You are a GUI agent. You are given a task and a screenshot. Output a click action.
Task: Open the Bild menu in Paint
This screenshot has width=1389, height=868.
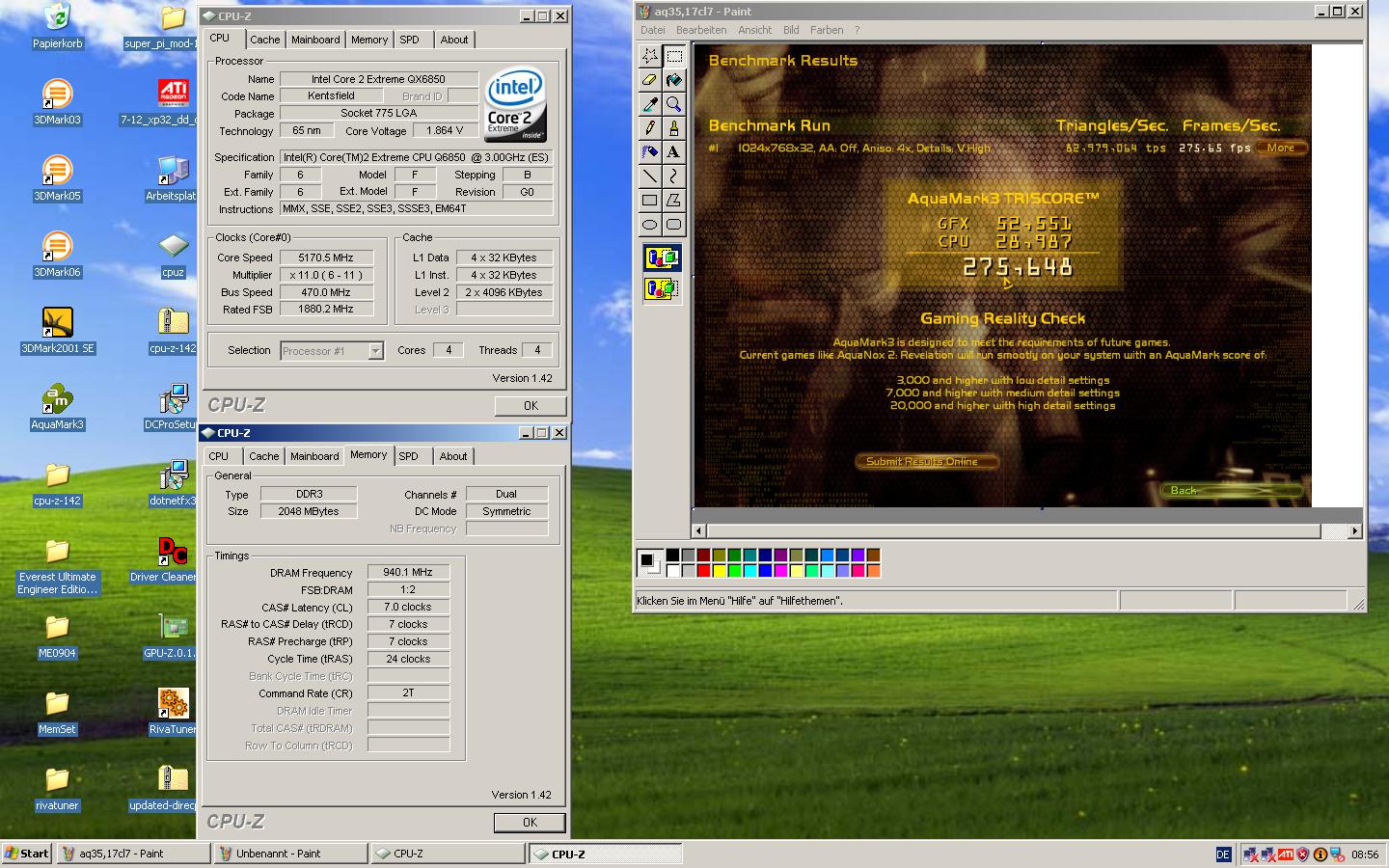(791, 30)
